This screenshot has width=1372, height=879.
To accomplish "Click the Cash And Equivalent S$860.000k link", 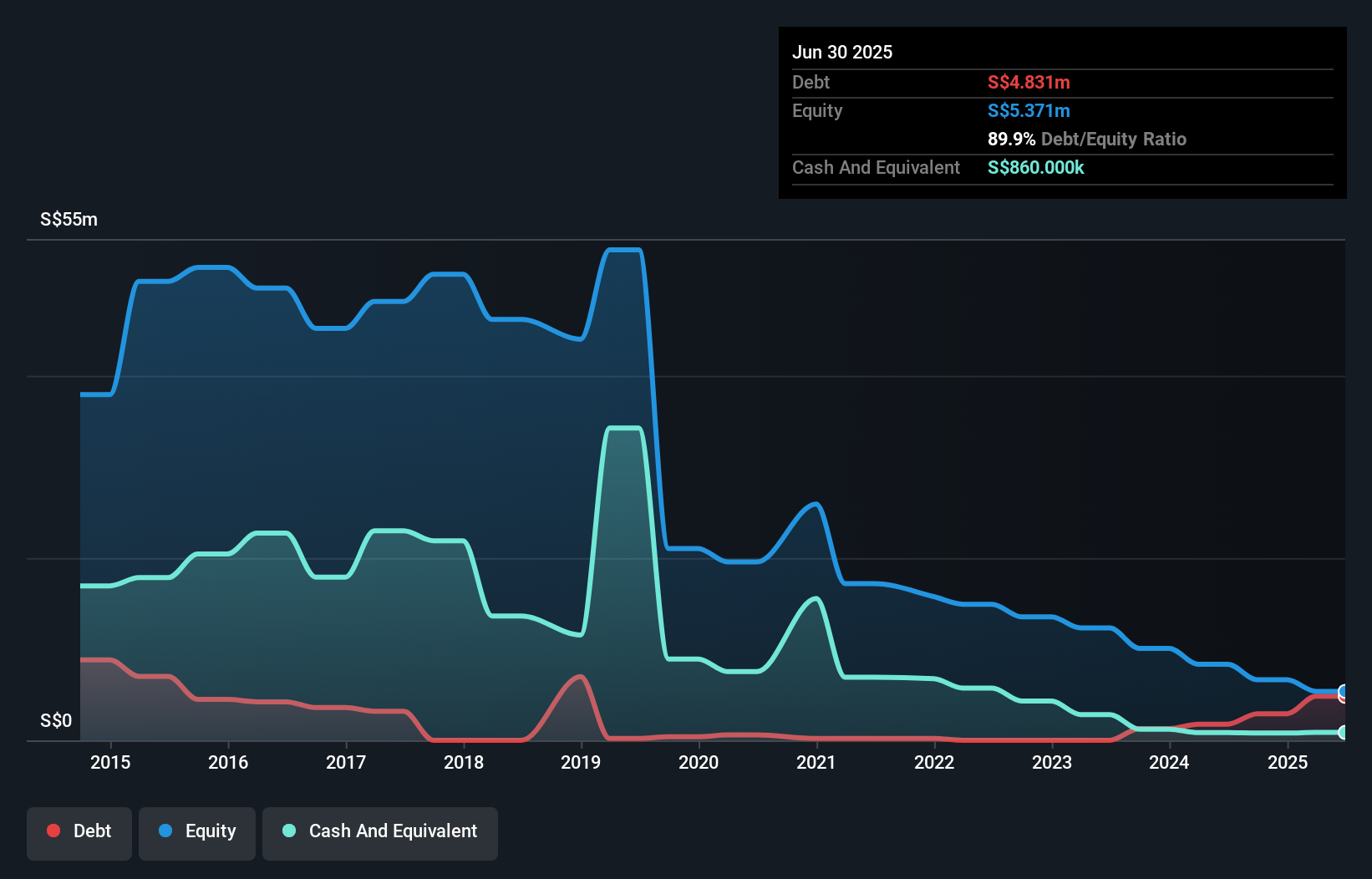I will 1035,167.
